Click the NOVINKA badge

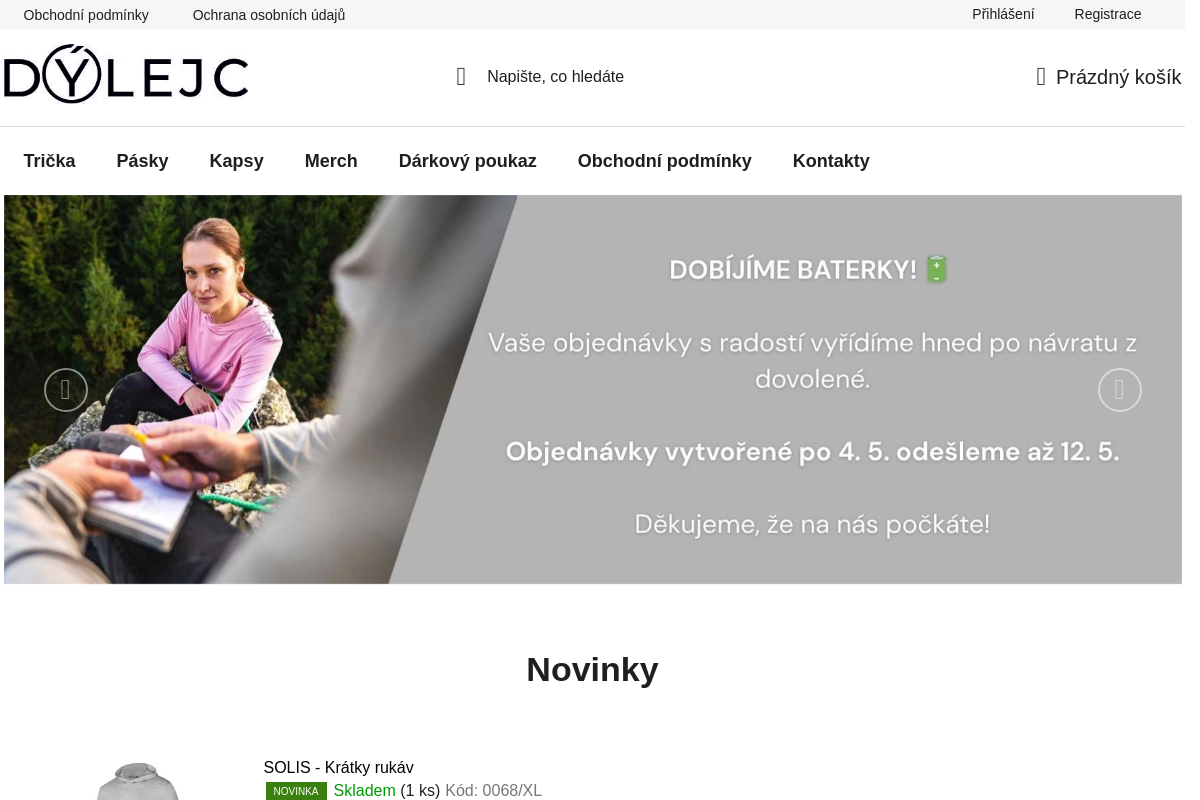pyautogui.click(x=296, y=791)
